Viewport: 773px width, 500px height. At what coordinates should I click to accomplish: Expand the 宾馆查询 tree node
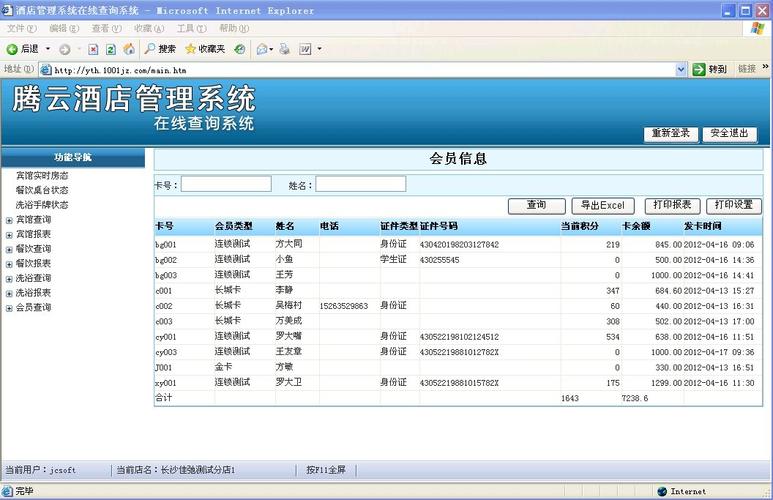click(9, 220)
